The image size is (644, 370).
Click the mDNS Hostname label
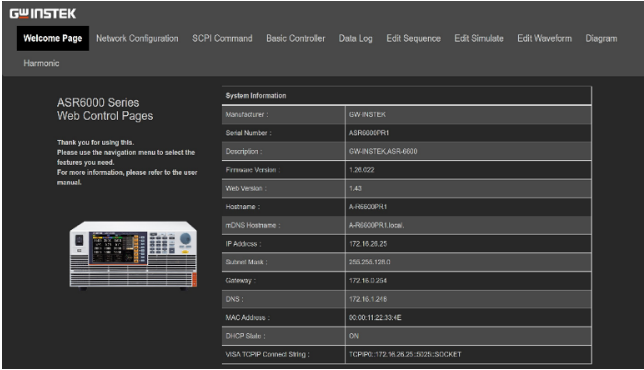coord(253,225)
